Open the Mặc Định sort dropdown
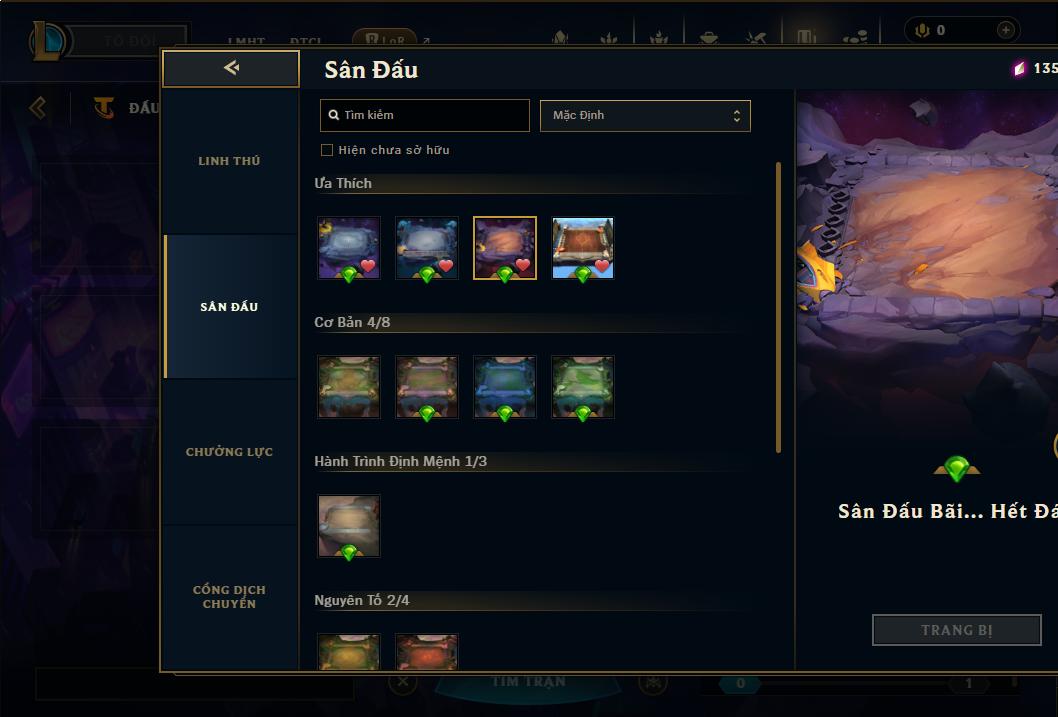 pos(645,115)
